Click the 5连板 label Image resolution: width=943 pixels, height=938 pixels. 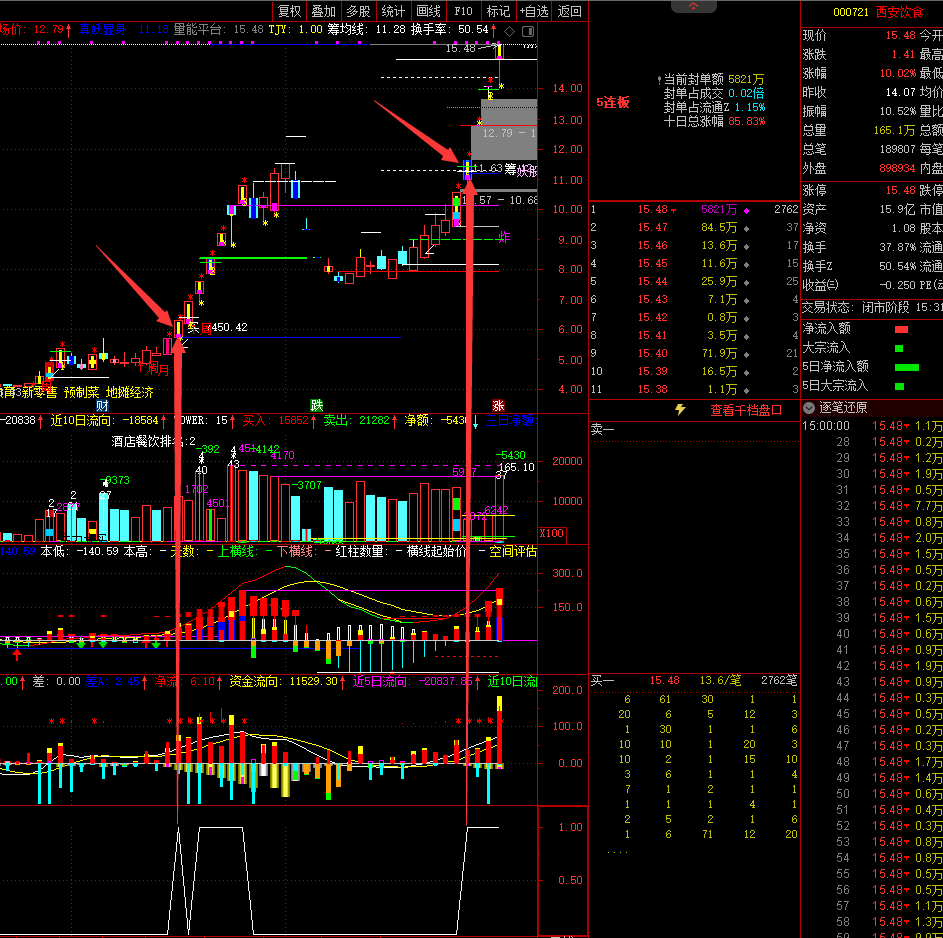613,102
